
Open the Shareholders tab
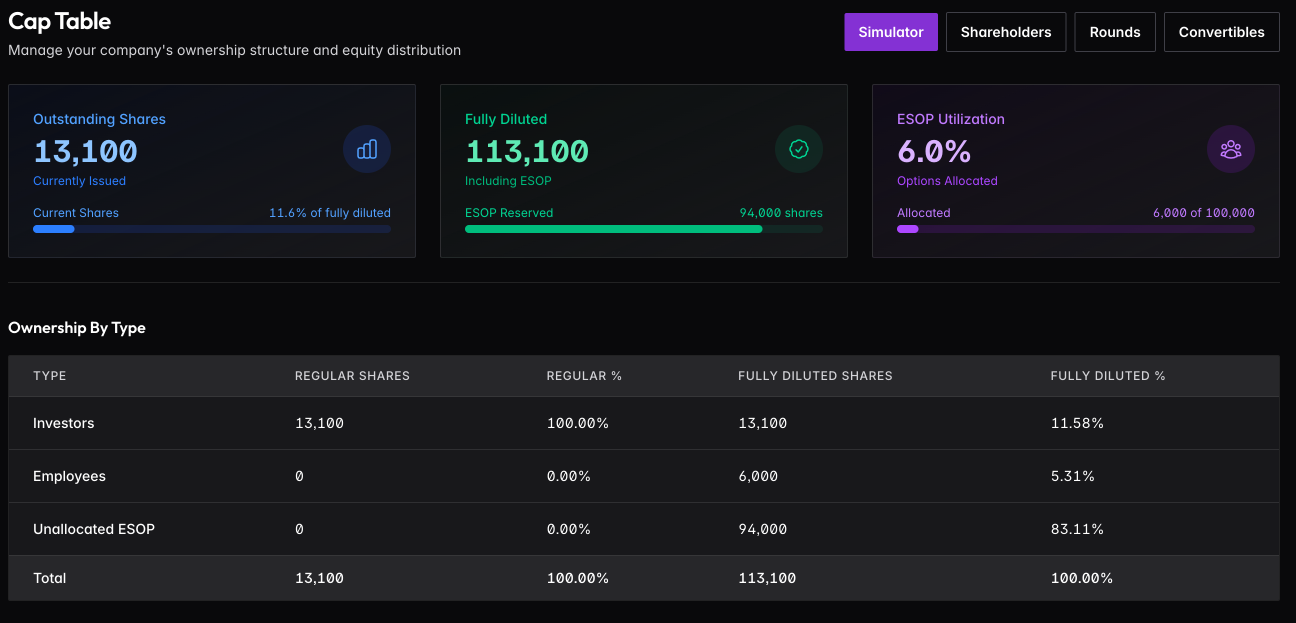point(1006,32)
